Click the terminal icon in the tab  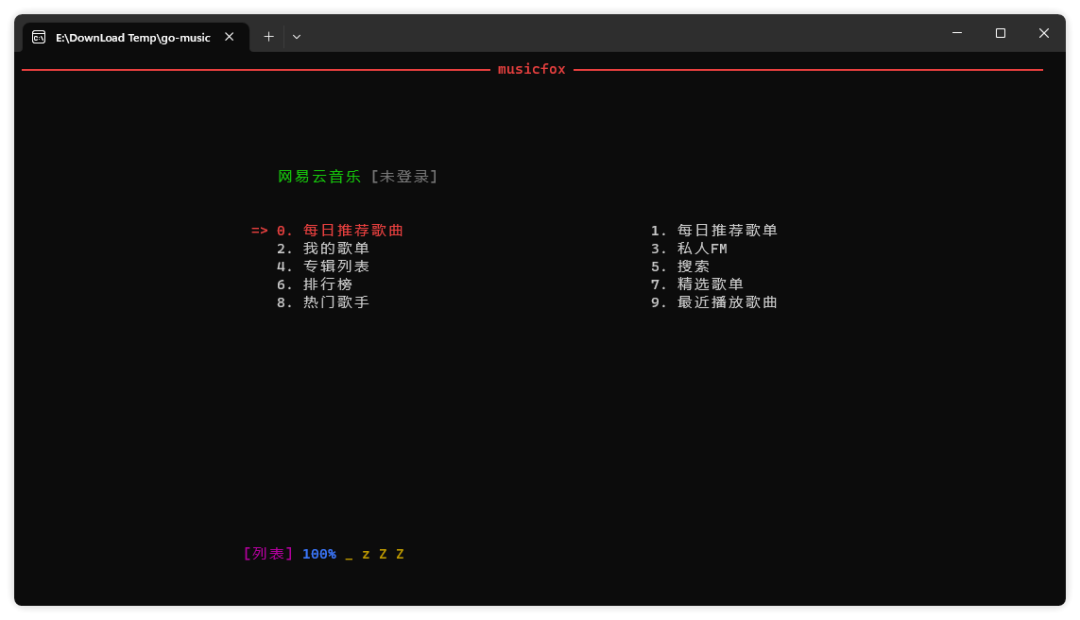pos(39,37)
